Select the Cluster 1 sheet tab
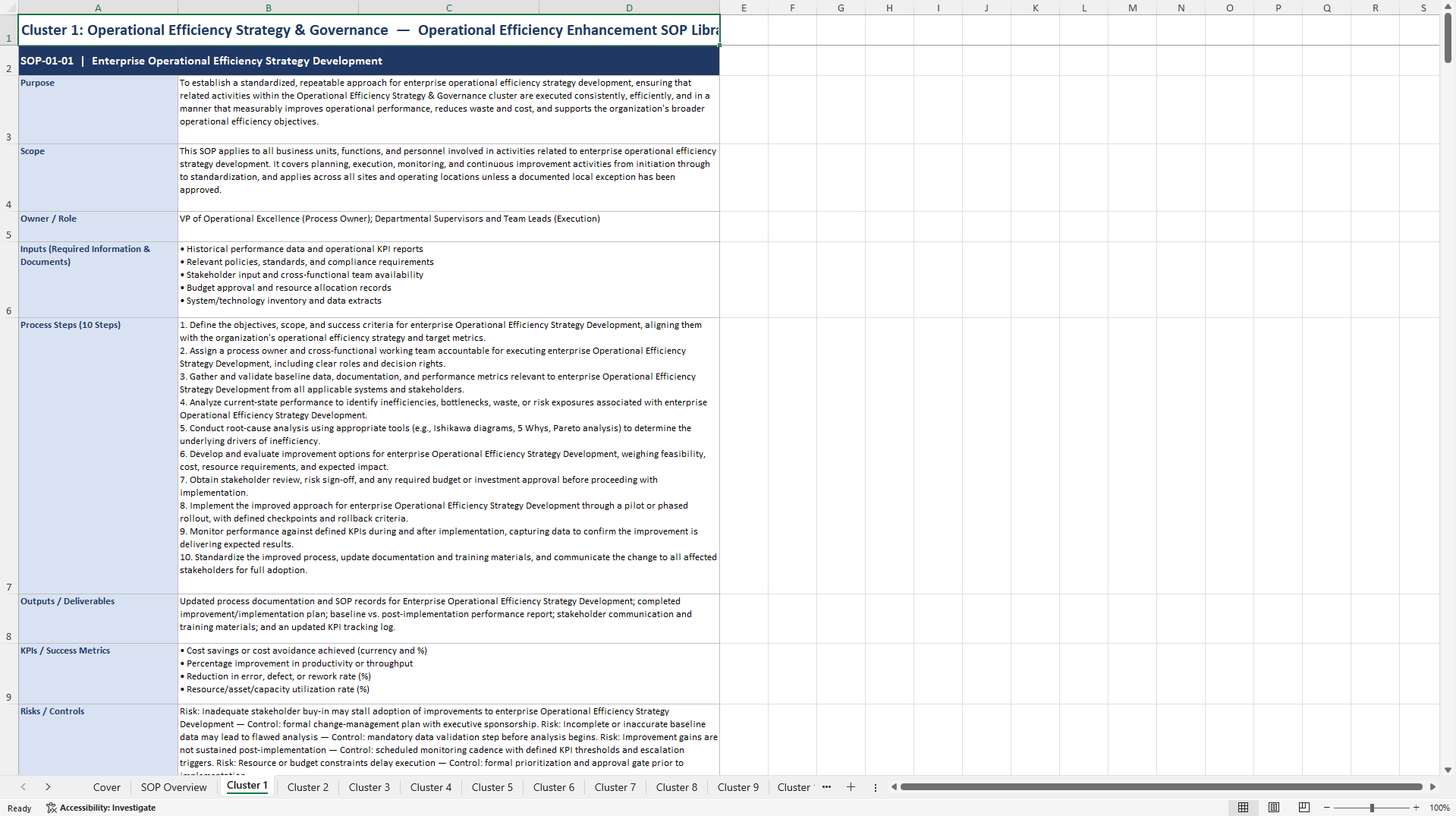This screenshot has width=1456, height=816. 247,786
